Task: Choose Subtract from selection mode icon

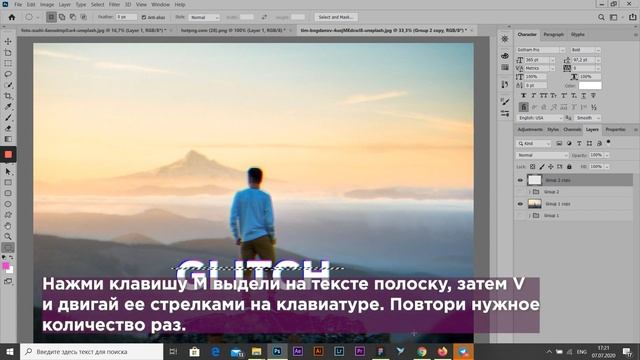Action: 73,17
